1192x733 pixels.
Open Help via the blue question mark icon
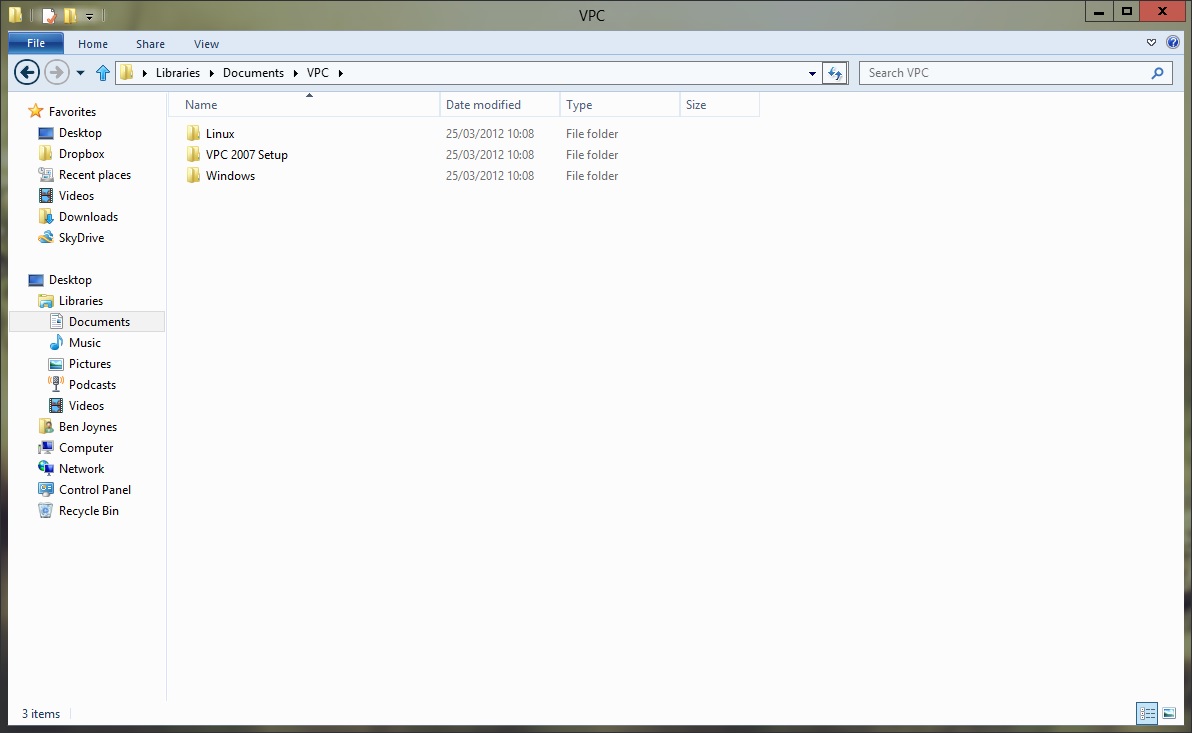[x=1173, y=43]
